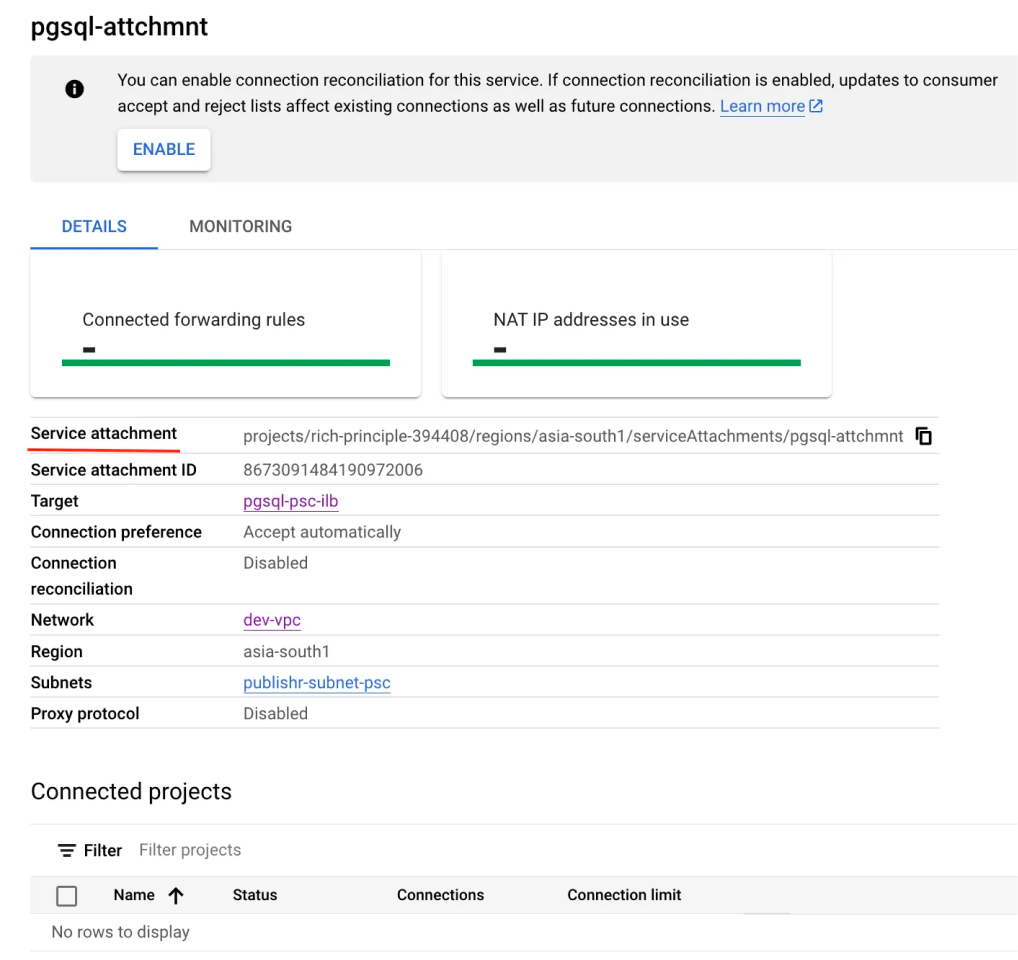Click the Connected forwarding rules progress bar
Viewport: 1018px width, 960px height.
(x=225, y=363)
